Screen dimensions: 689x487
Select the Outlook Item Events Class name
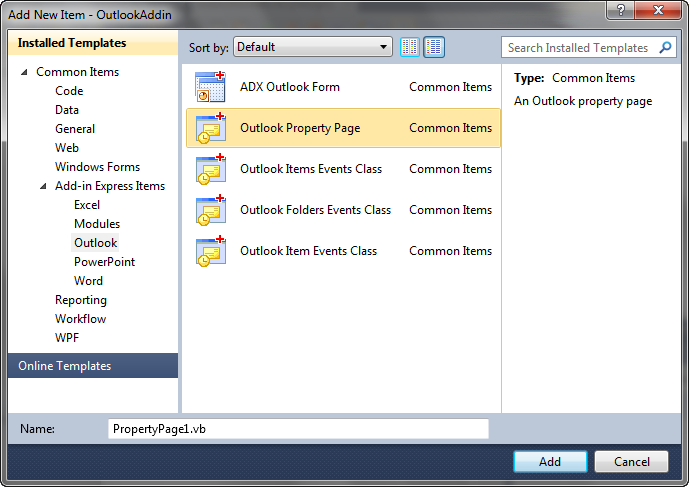pos(308,251)
